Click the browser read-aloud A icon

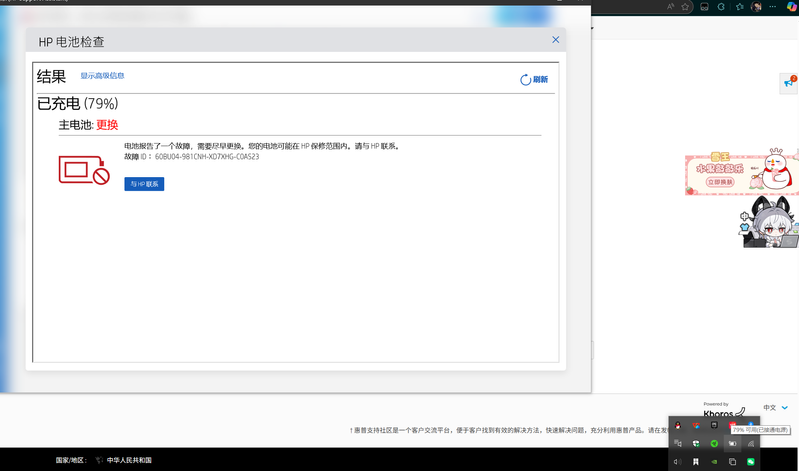[670, 6]
